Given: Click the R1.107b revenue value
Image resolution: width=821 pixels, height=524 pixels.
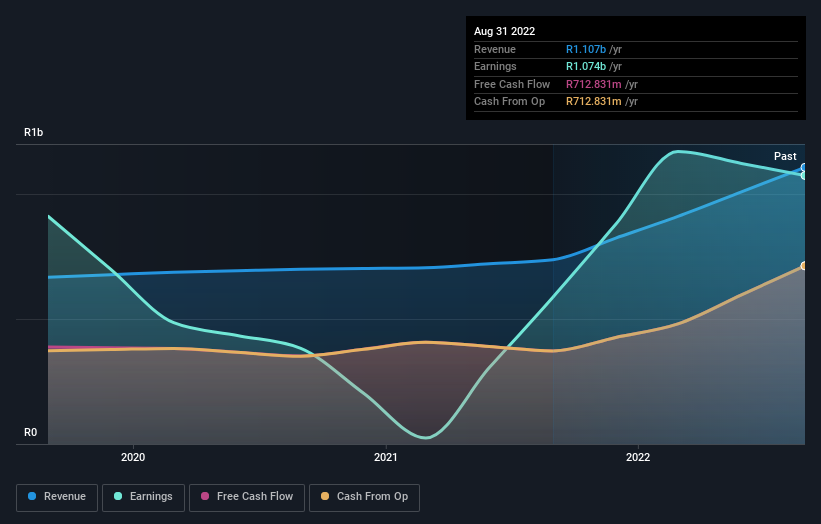Looking at the screenshot, I should [x=585, y=49].
